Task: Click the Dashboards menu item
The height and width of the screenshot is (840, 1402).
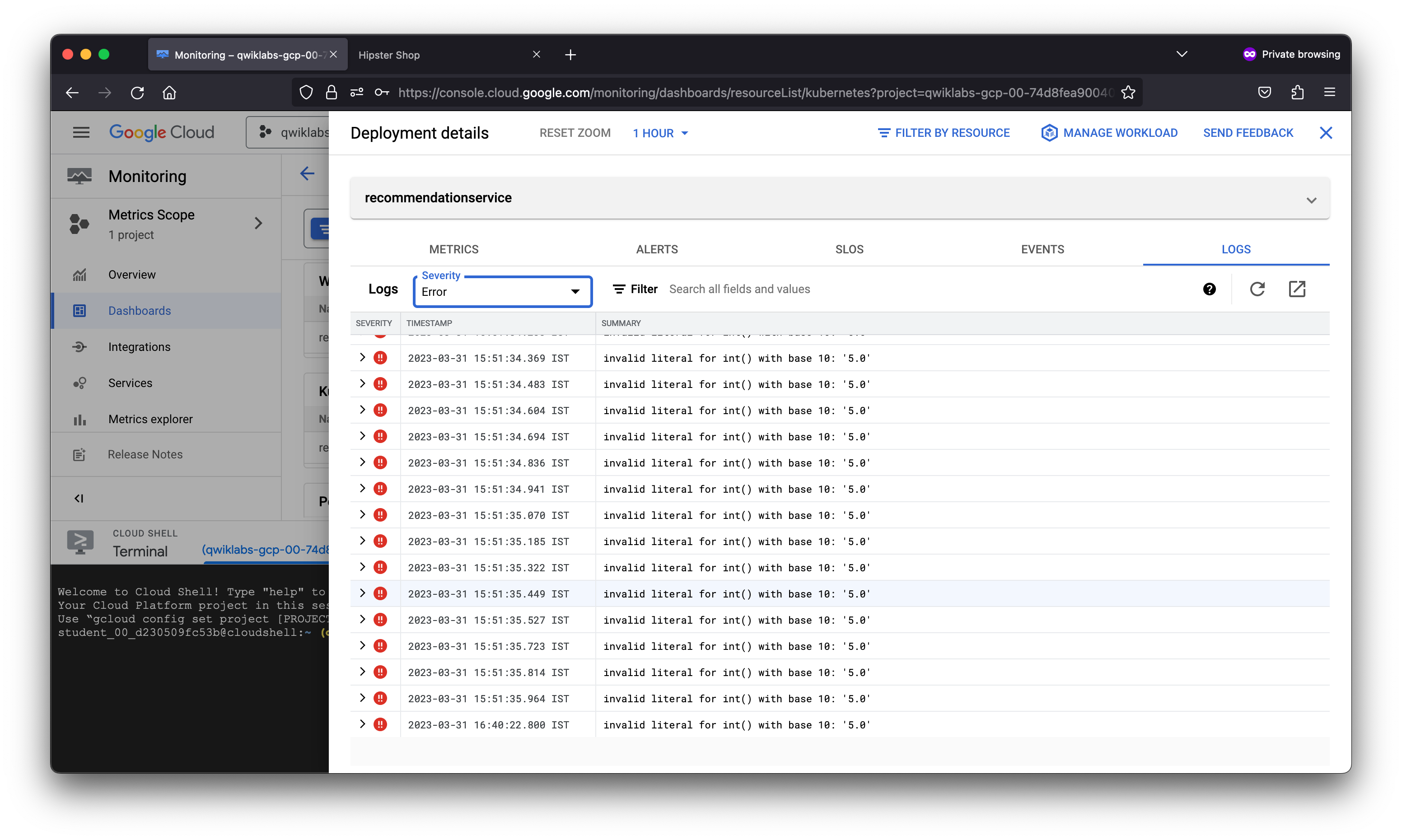Action: [139, 310]
